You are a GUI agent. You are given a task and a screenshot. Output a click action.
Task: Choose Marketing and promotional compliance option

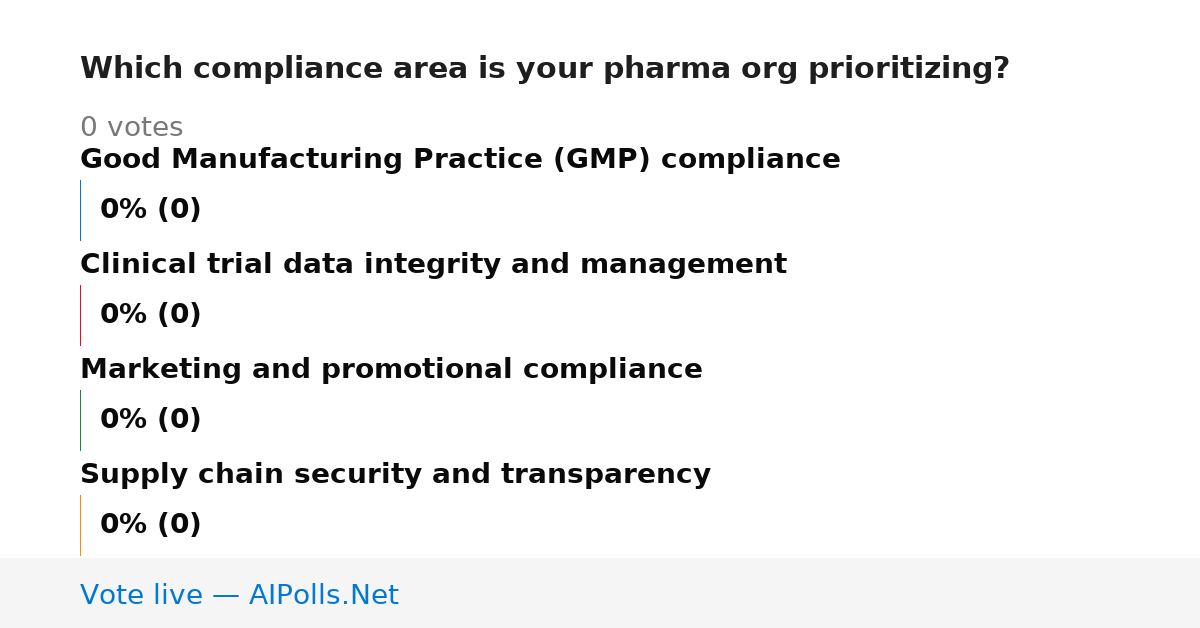pyautogui.click(x=391, y=370)
